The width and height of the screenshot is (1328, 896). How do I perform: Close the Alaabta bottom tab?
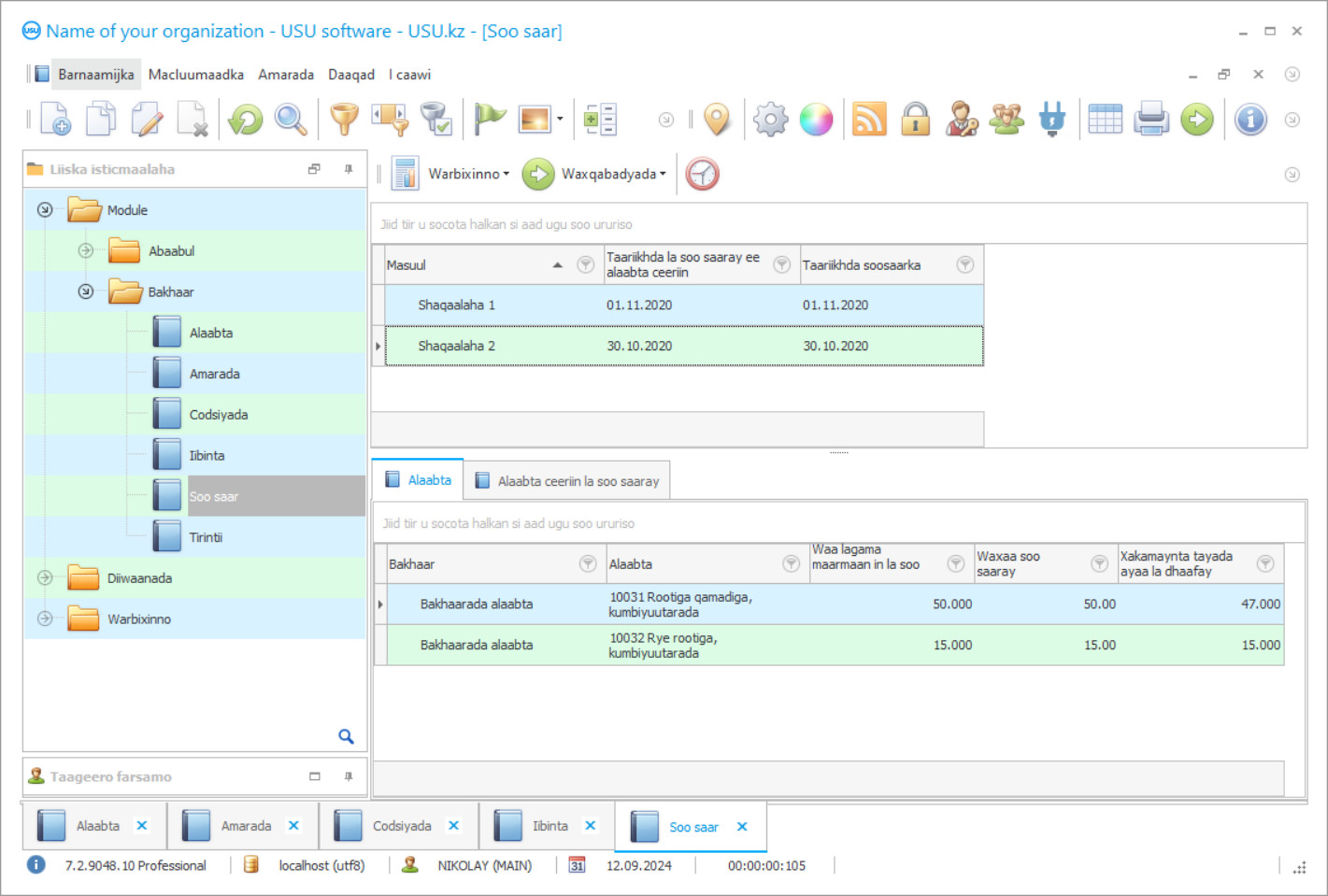[142, 826]
